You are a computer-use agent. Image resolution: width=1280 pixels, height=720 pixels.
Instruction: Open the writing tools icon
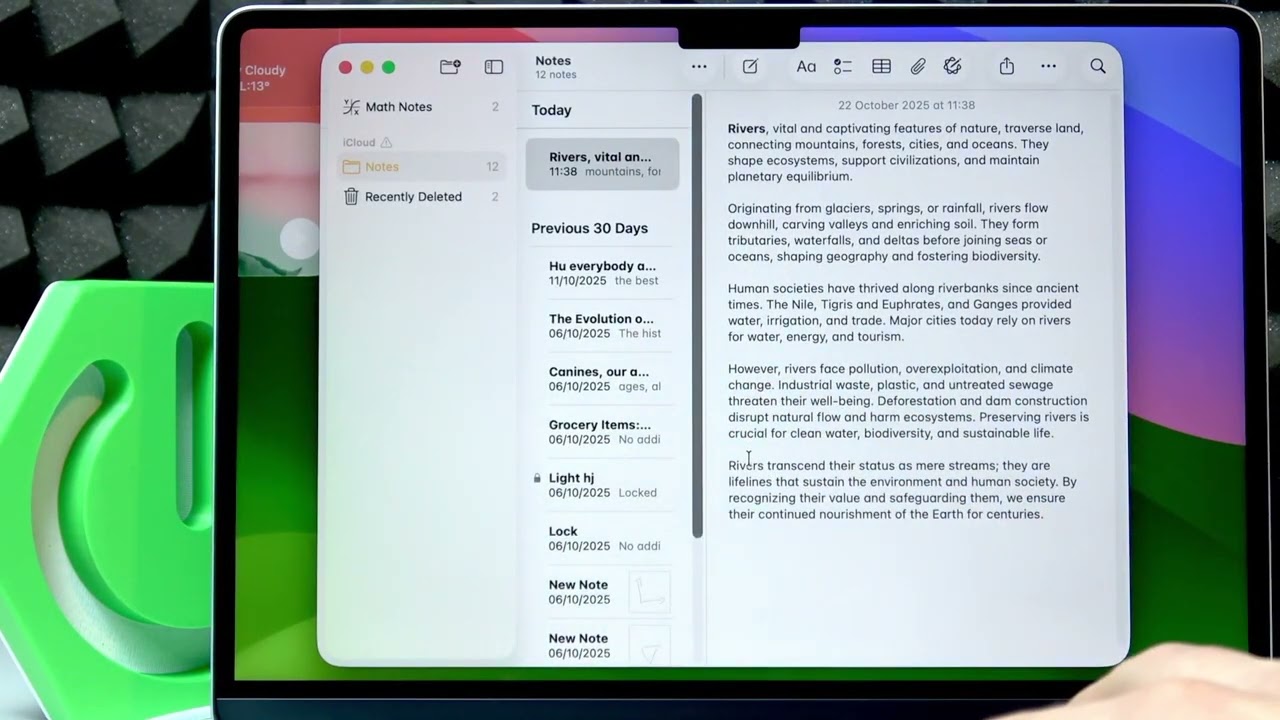coord(953,67)
